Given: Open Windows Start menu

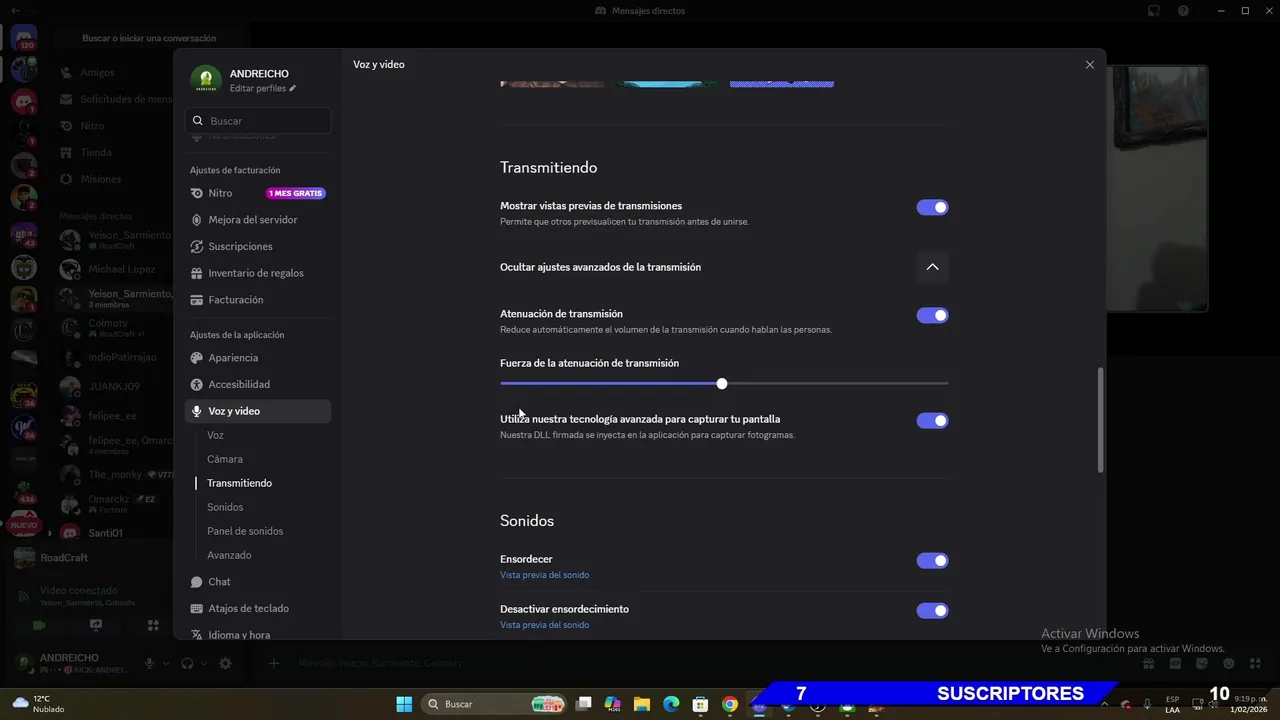Looking at the screenshot, I should coord(404,704).
